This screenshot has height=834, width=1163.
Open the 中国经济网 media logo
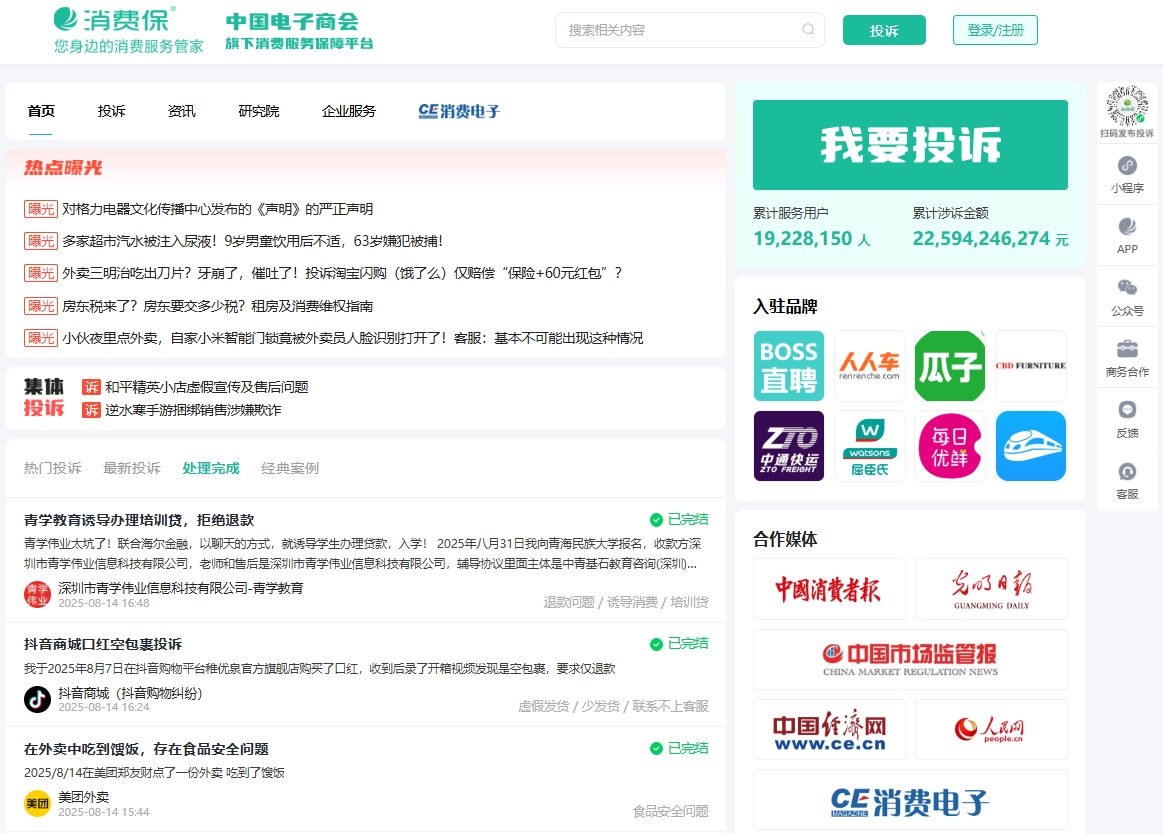coord(828,729)
